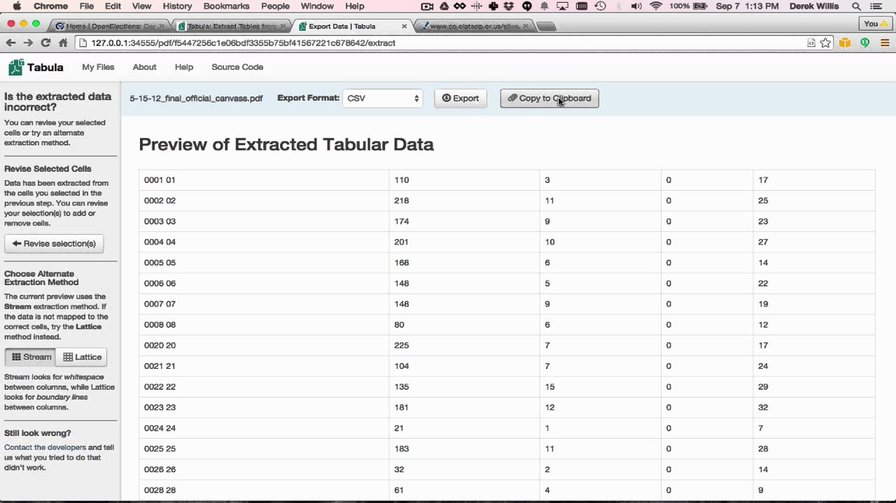896x503 pixels.
Task: Click the Wi-Fi status icon
Action: pos(656,6)
